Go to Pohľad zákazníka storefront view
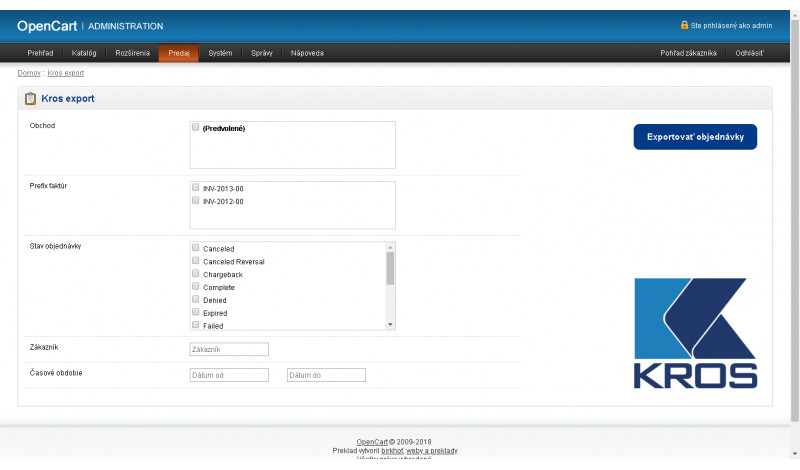The height and width of the screenshot is (470, 800). point(688,53)
